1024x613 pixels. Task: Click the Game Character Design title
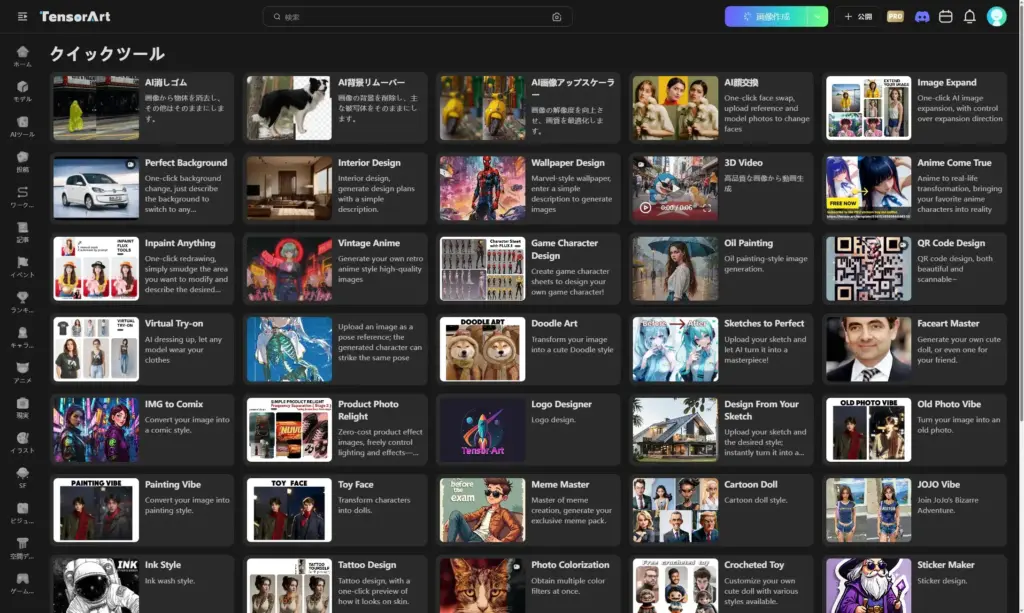click(x=564, y=249)
